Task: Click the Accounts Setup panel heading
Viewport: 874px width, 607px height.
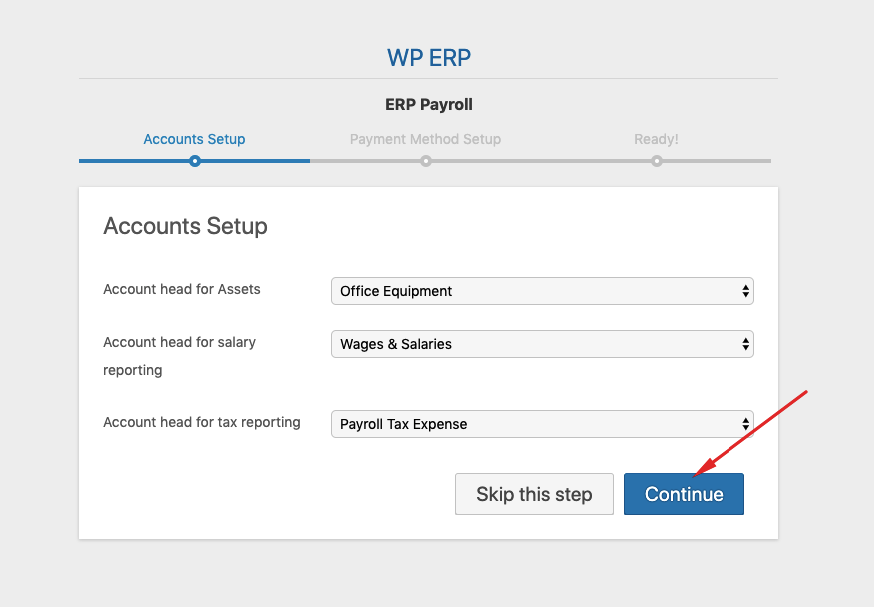Action: pos(185,226)
